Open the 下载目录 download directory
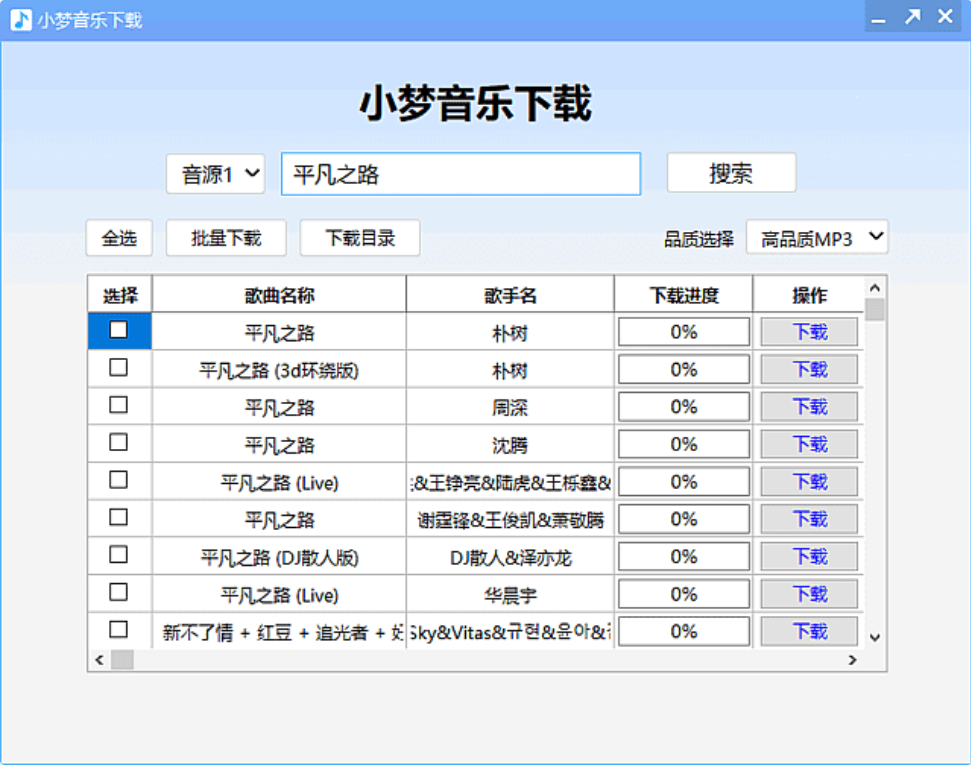 pyautogui.click(x=359, y=237)
